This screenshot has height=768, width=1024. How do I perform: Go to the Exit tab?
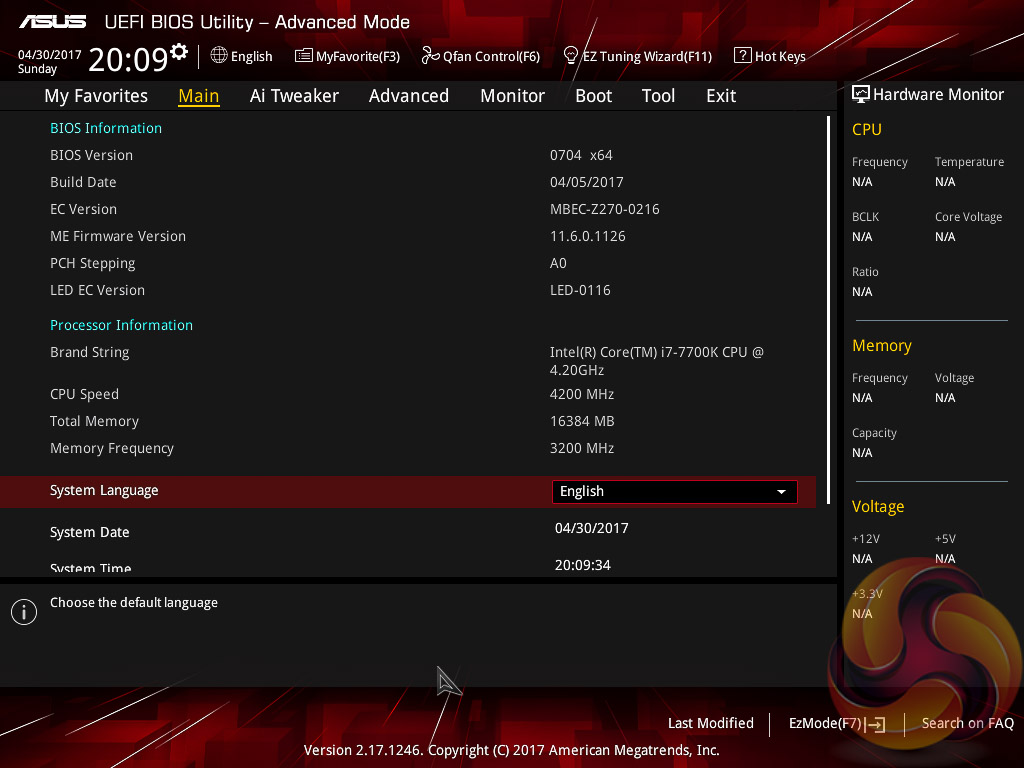coord(721,96)
